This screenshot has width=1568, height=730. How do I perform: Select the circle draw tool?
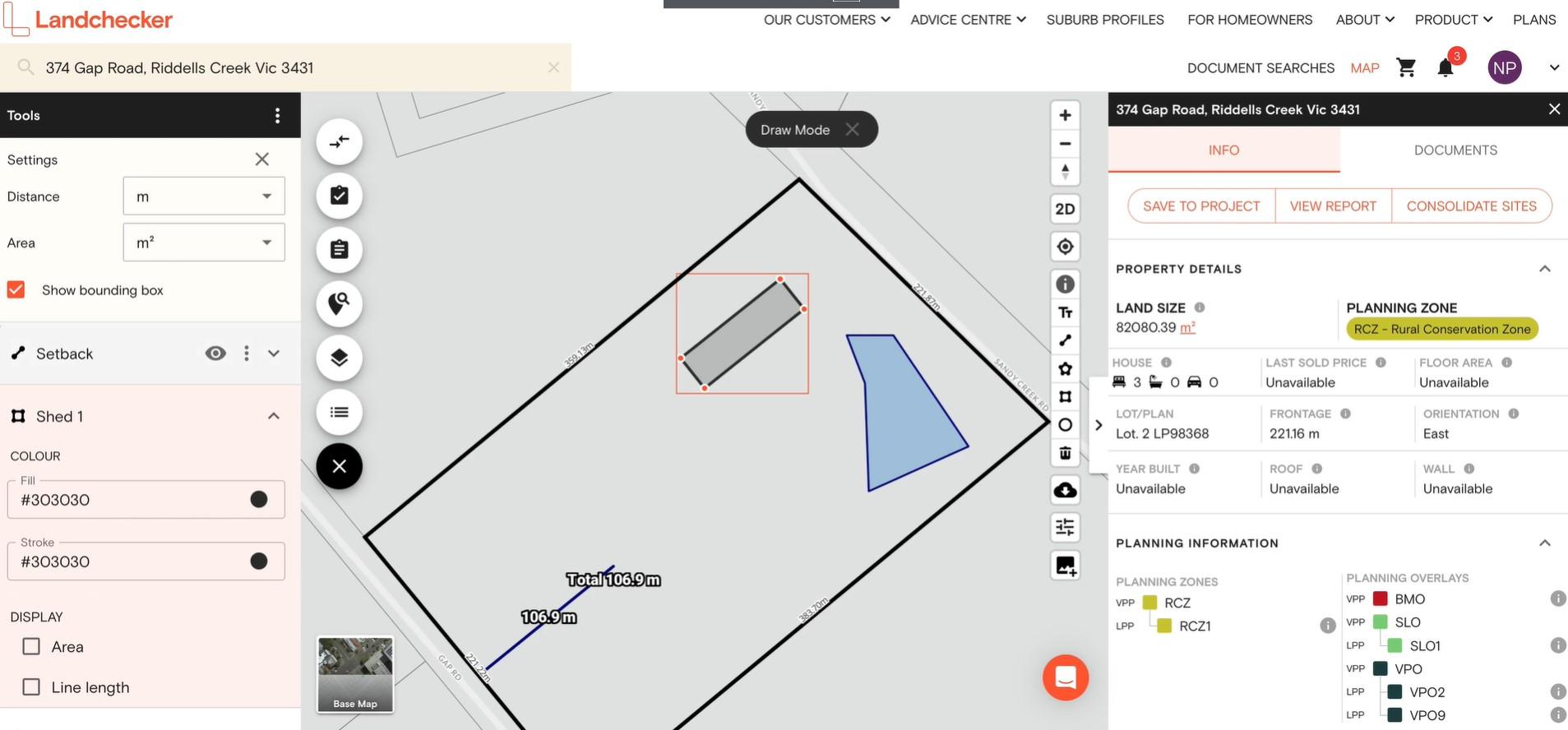pyautogui.click(x=1065, y=425)
